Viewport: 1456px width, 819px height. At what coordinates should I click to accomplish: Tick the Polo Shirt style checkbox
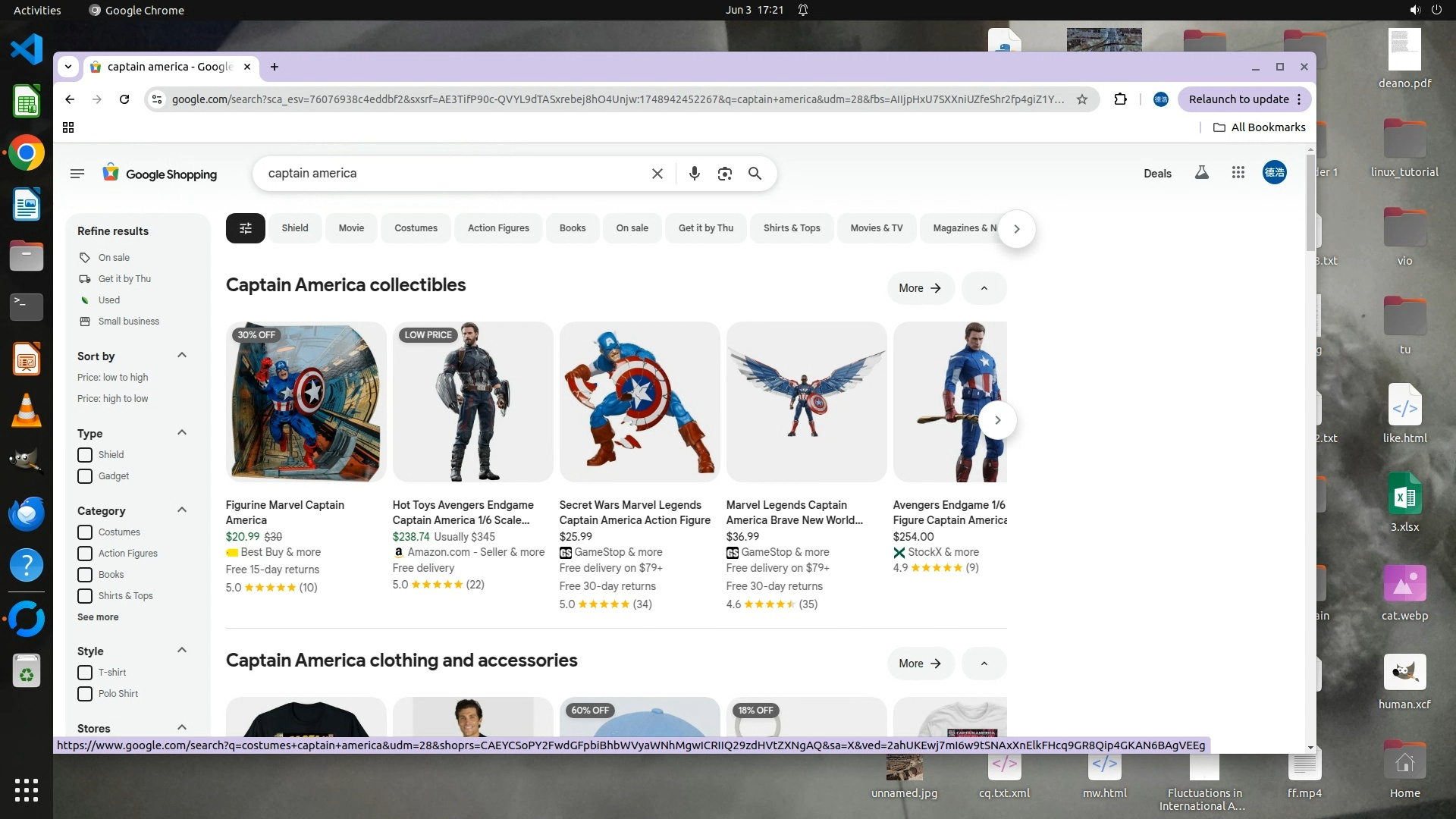click(x=85, y=694)
